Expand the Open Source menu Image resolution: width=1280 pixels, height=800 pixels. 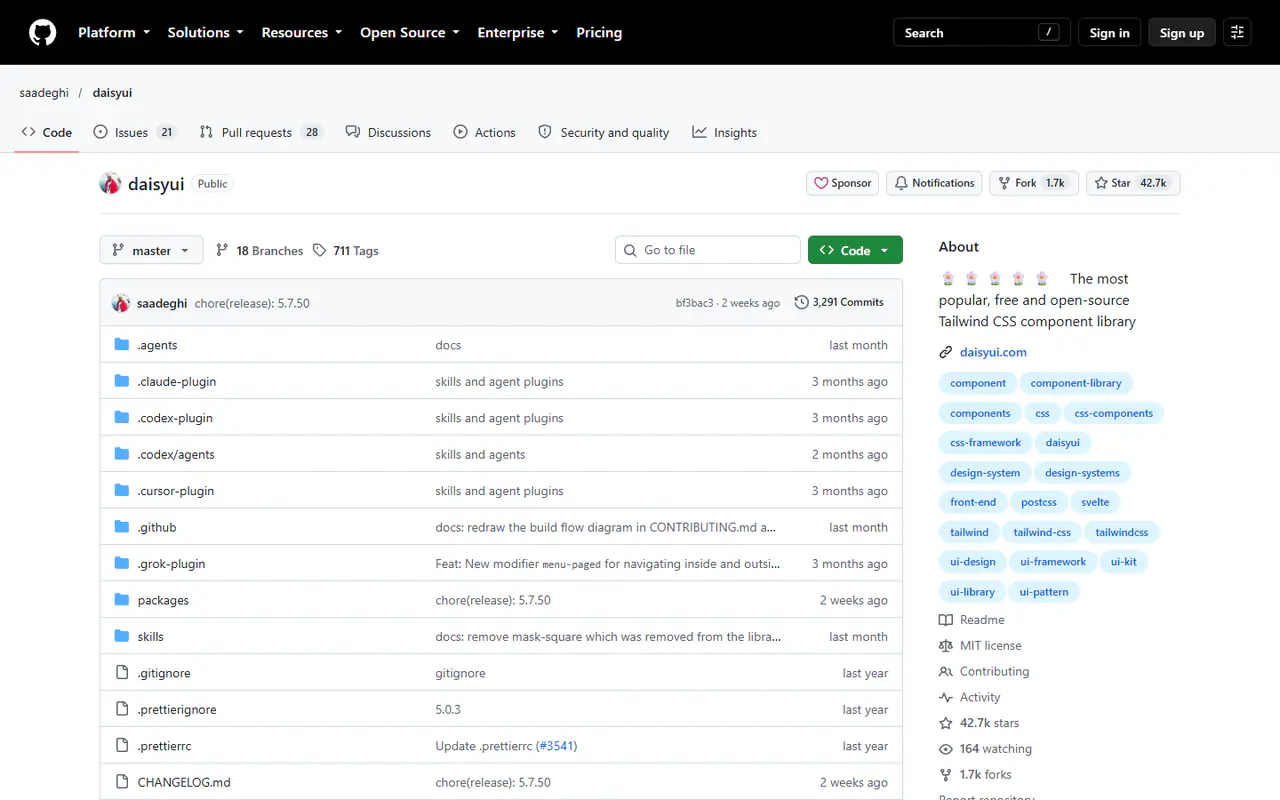point(410,33)
